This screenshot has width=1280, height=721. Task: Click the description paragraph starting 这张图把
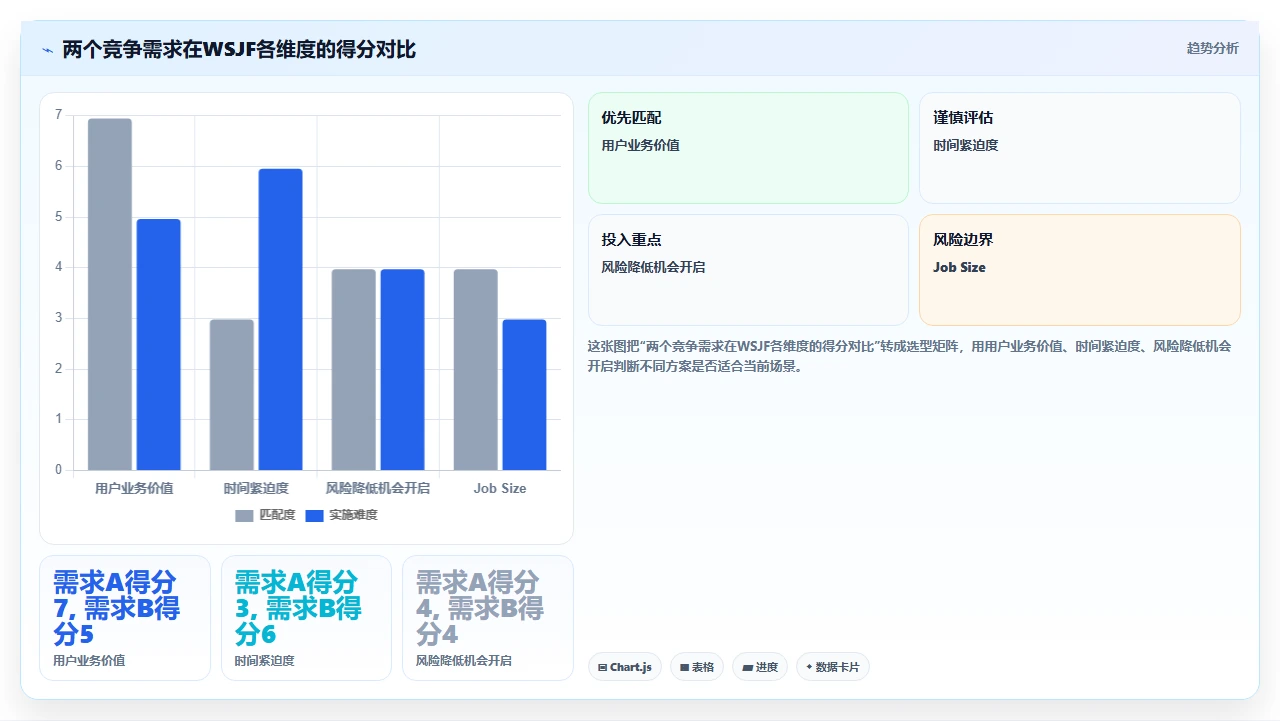[910, 356]
